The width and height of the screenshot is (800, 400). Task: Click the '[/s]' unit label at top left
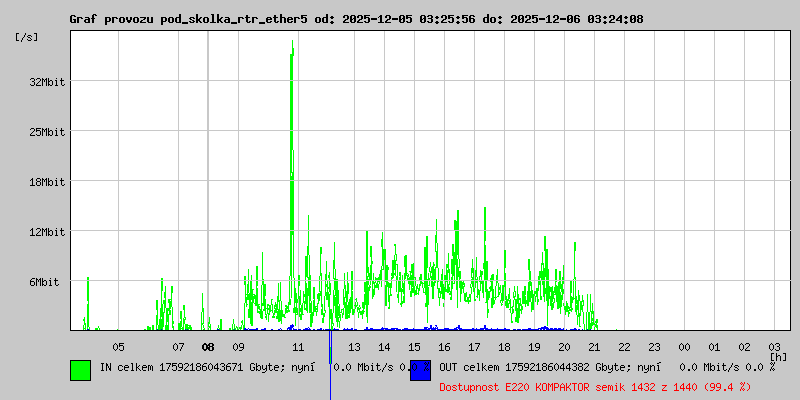27,37
